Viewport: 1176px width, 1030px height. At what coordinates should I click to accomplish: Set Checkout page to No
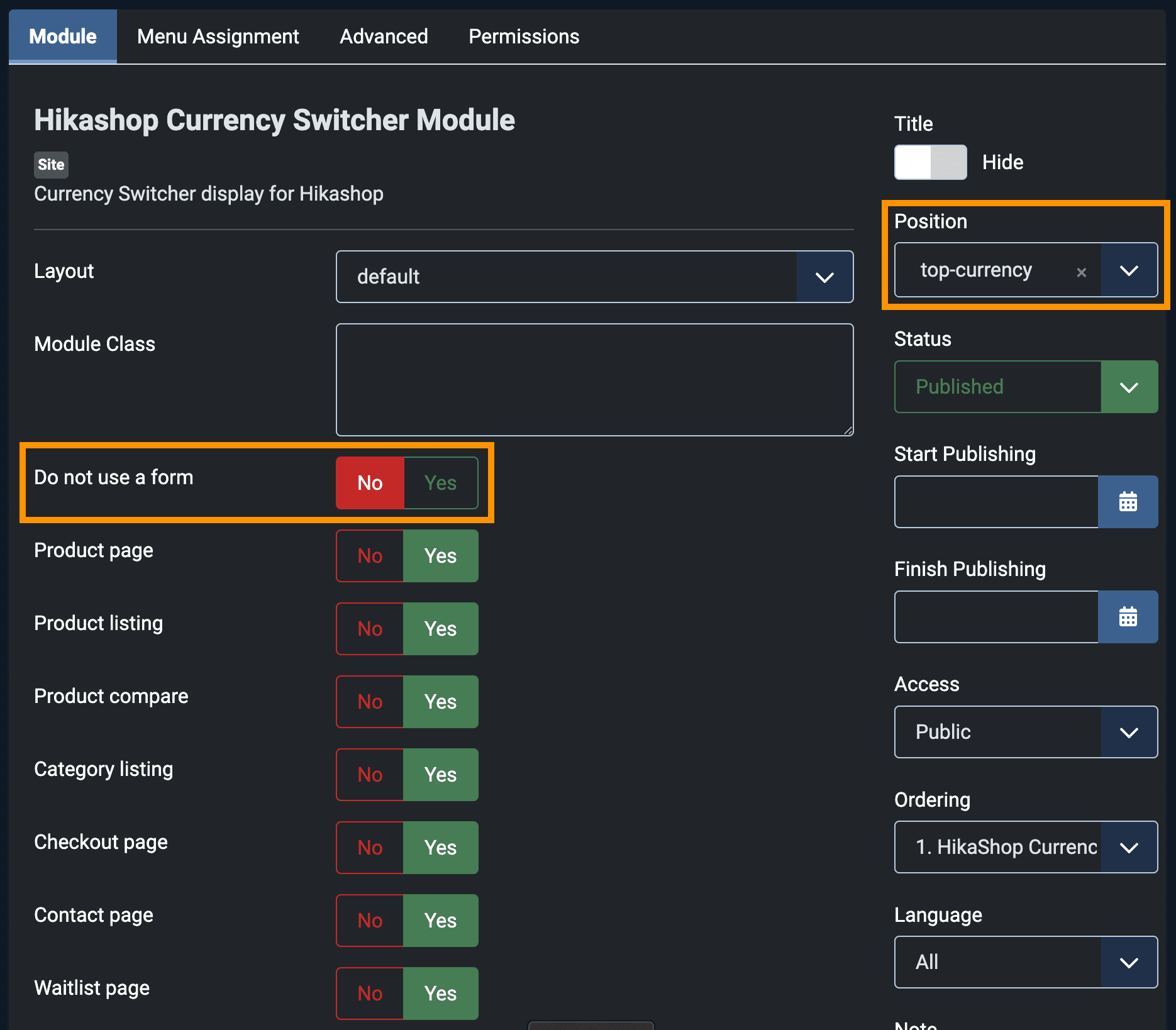point(370,848)
